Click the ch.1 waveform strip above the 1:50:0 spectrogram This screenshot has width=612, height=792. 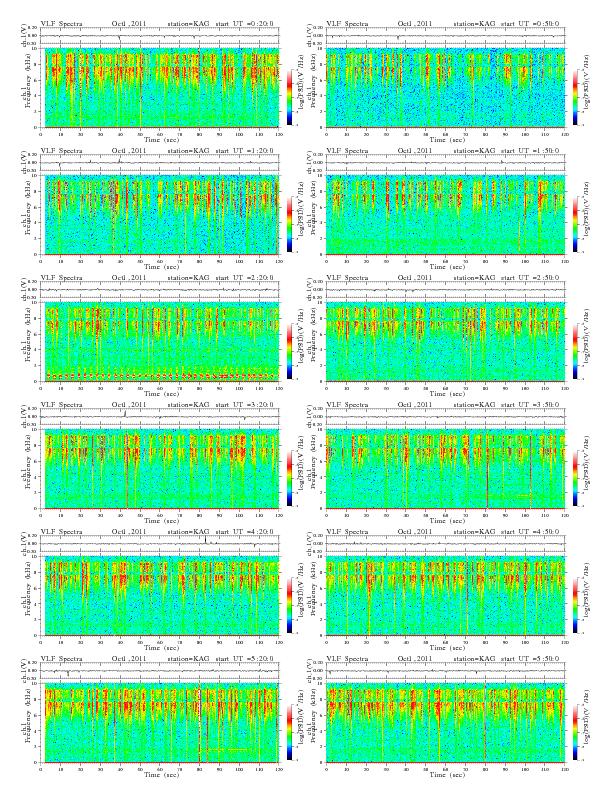[x=445, y=163]
